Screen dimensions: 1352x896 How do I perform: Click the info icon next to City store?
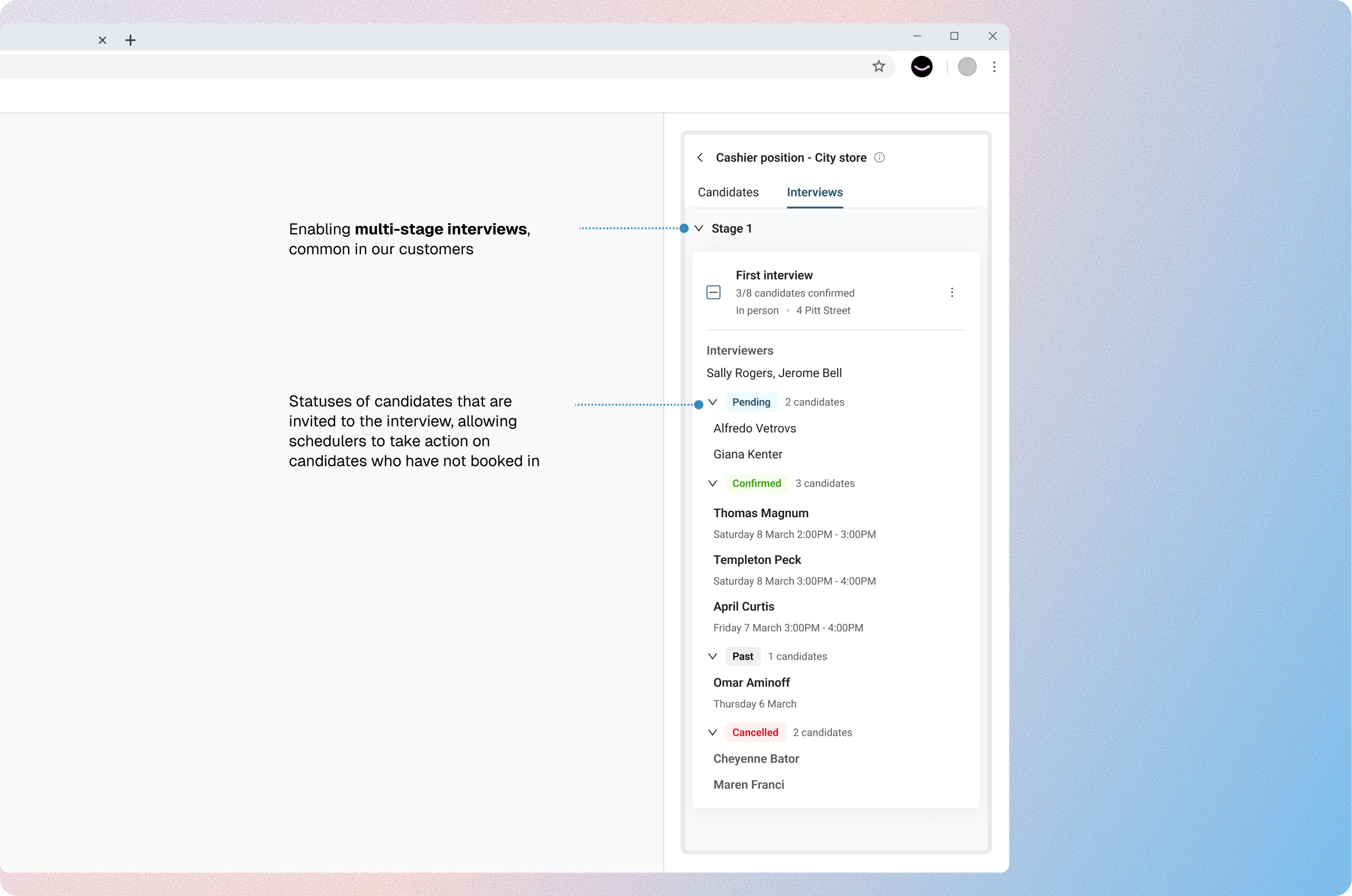point(879,157)
